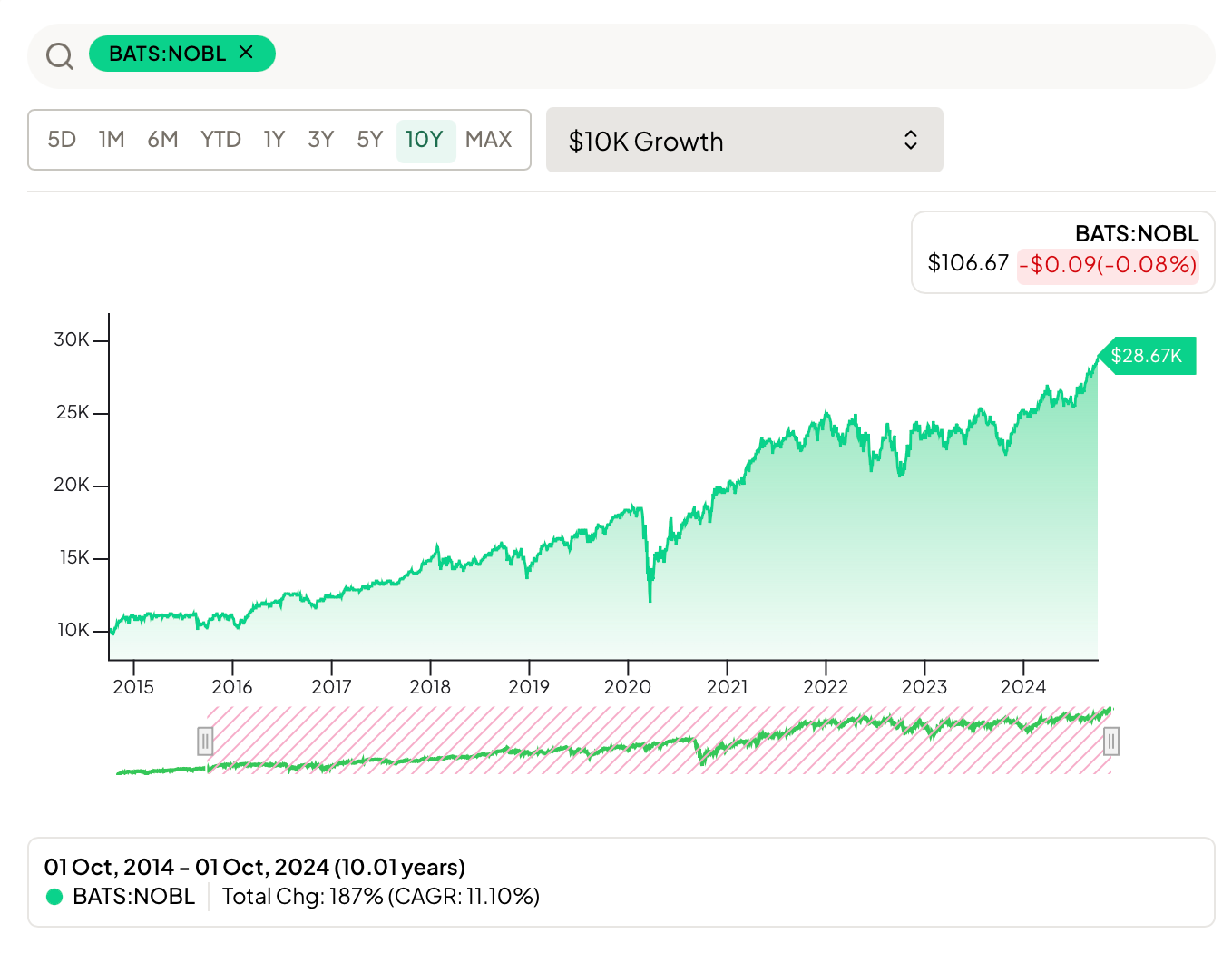Click the active 10Y range button

pos(425,140)
